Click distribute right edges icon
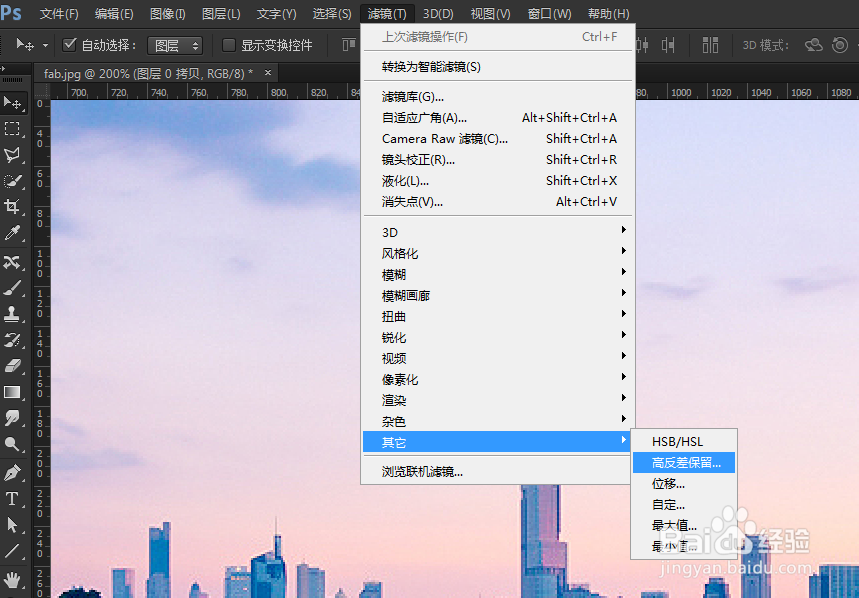Screen dimensions: 859x598 point(668,45)
